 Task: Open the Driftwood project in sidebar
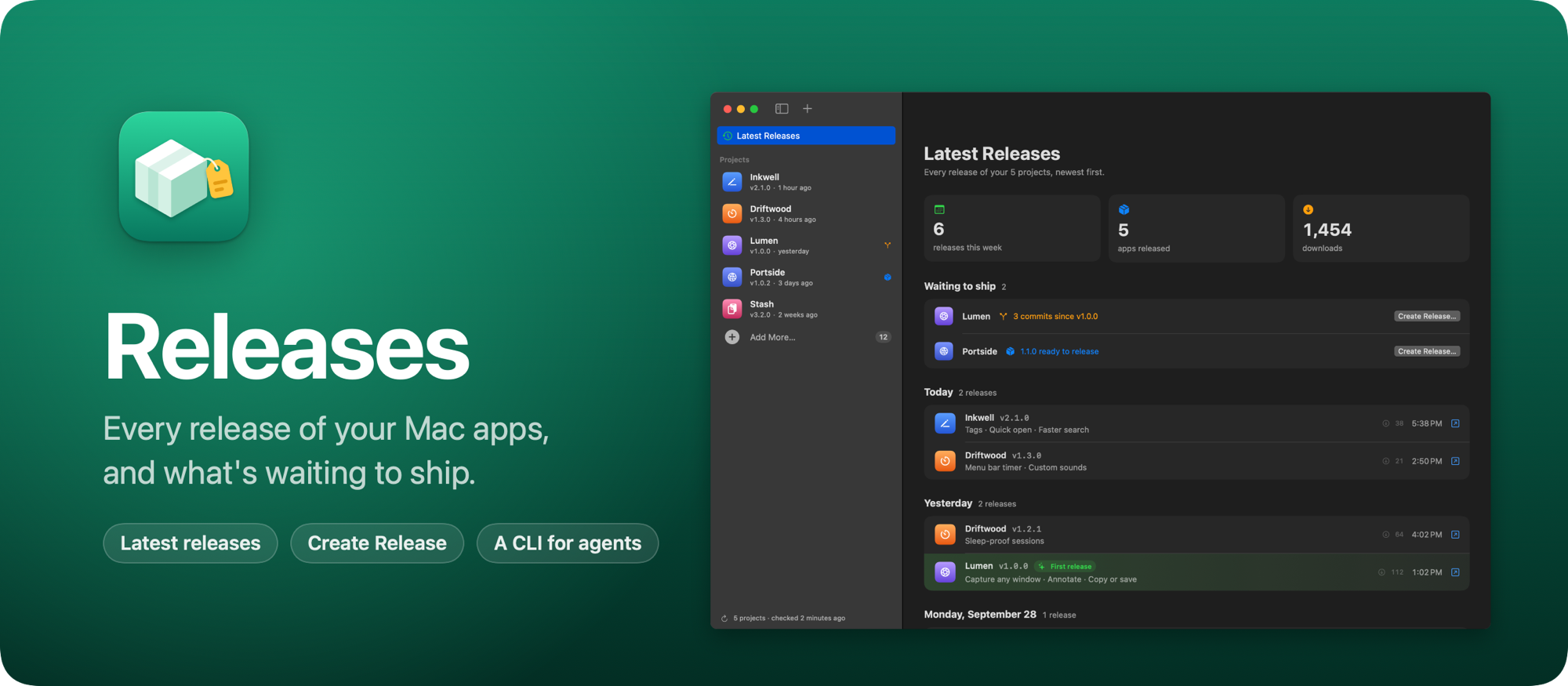click(x=806, y=214)
